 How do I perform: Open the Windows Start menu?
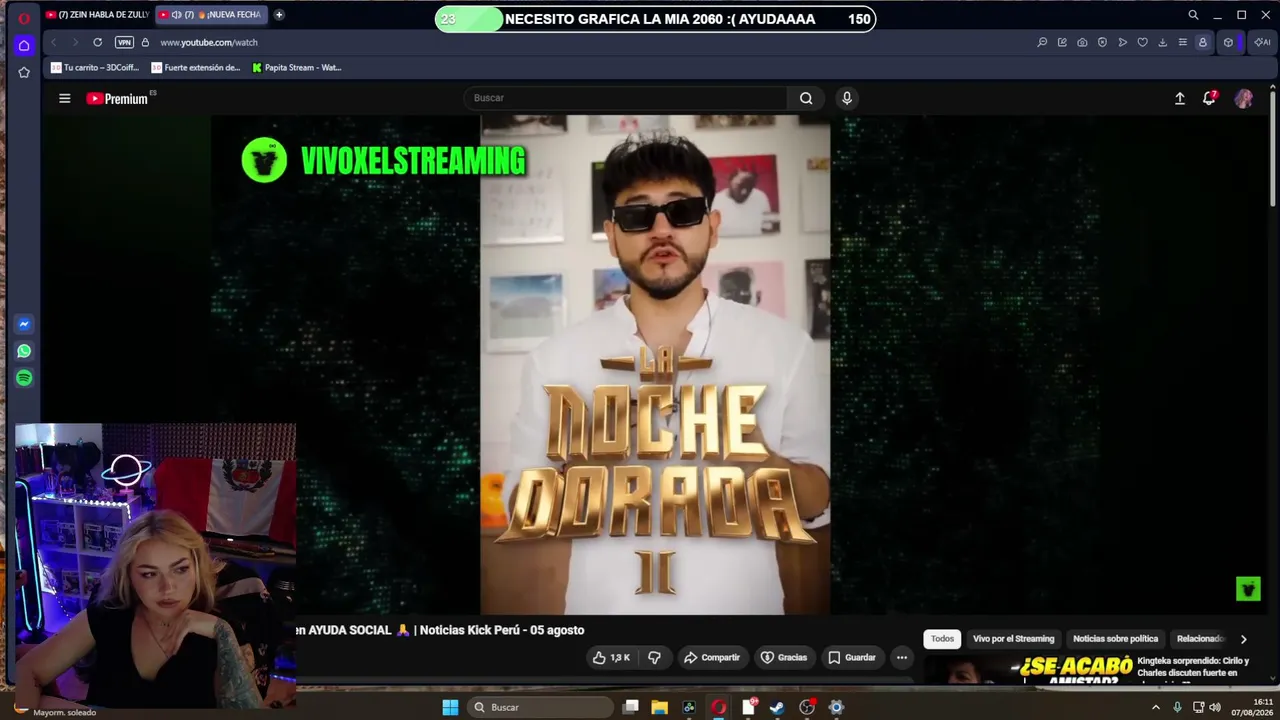click(450, 707)
